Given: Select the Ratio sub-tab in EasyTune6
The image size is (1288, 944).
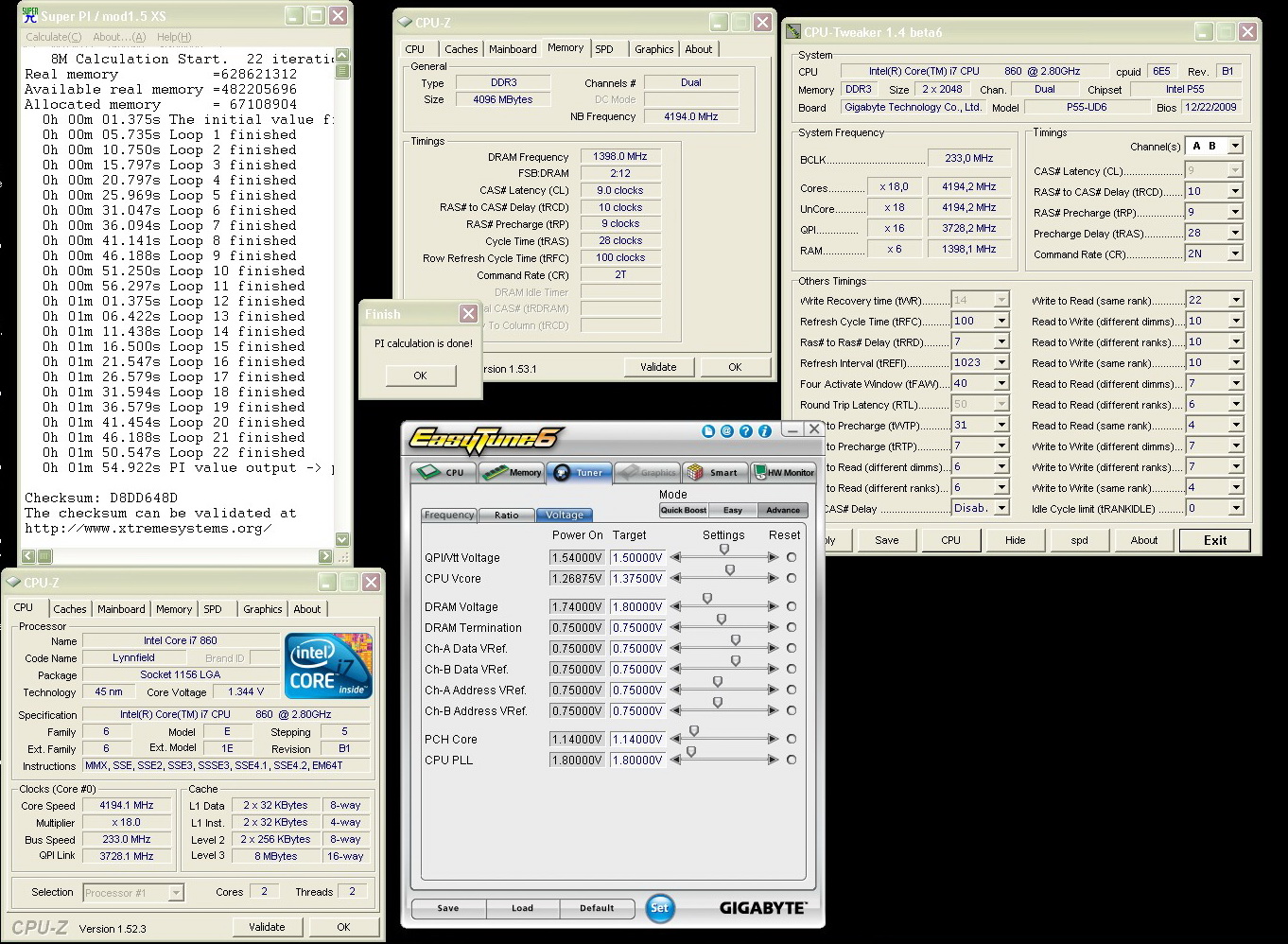Looking at the screenshot, I should pyautogui.click(x=507, y=516).
